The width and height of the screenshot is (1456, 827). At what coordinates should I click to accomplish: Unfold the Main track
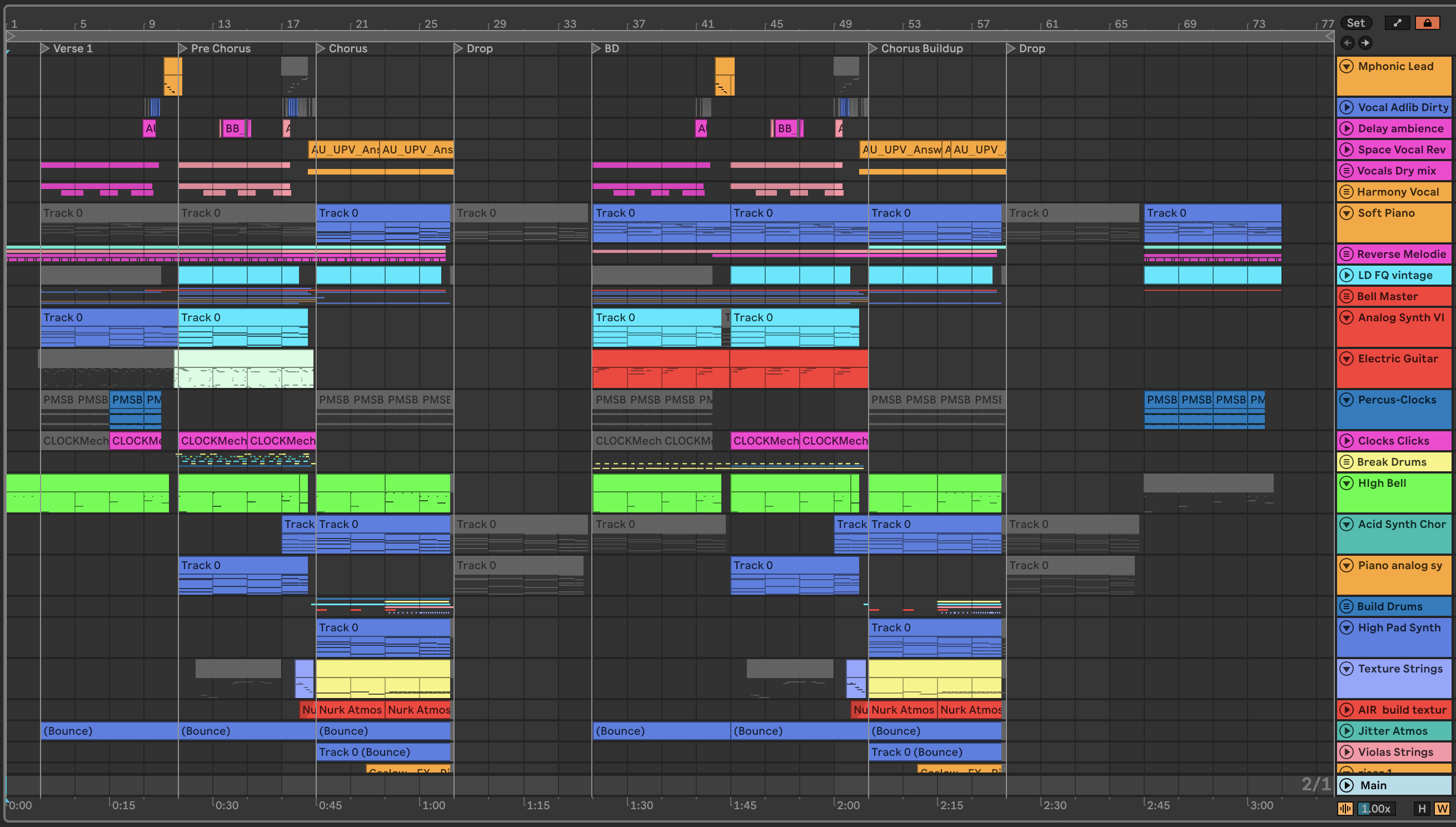click(x=1347, y=785)
